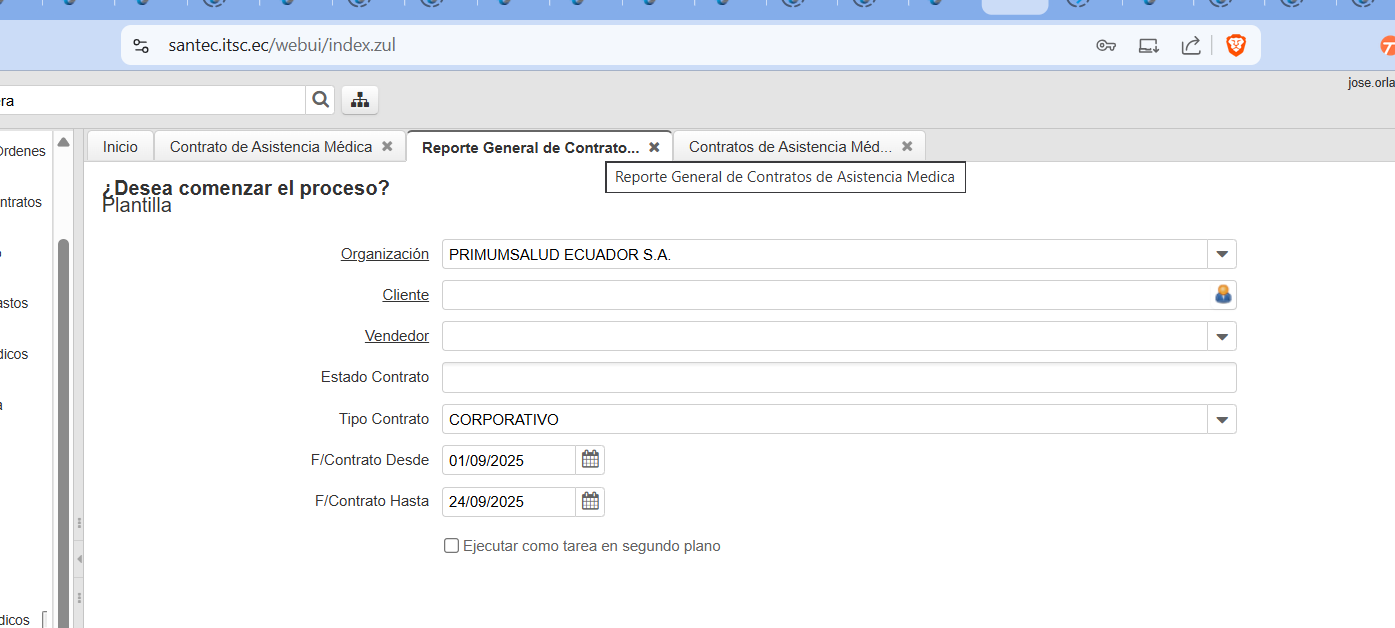Open the password key icon in address bar
Viewport: 1395px width, 628px height.
tap(1106, 45)
